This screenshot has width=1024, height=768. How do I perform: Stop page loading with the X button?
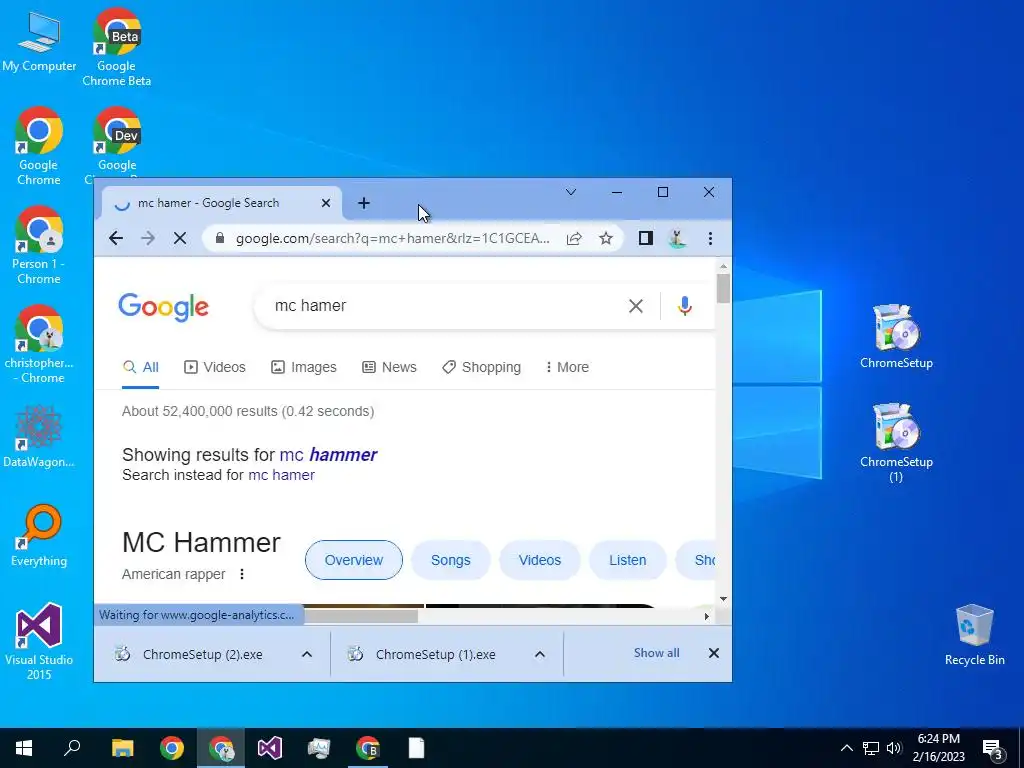coord(180,238)
